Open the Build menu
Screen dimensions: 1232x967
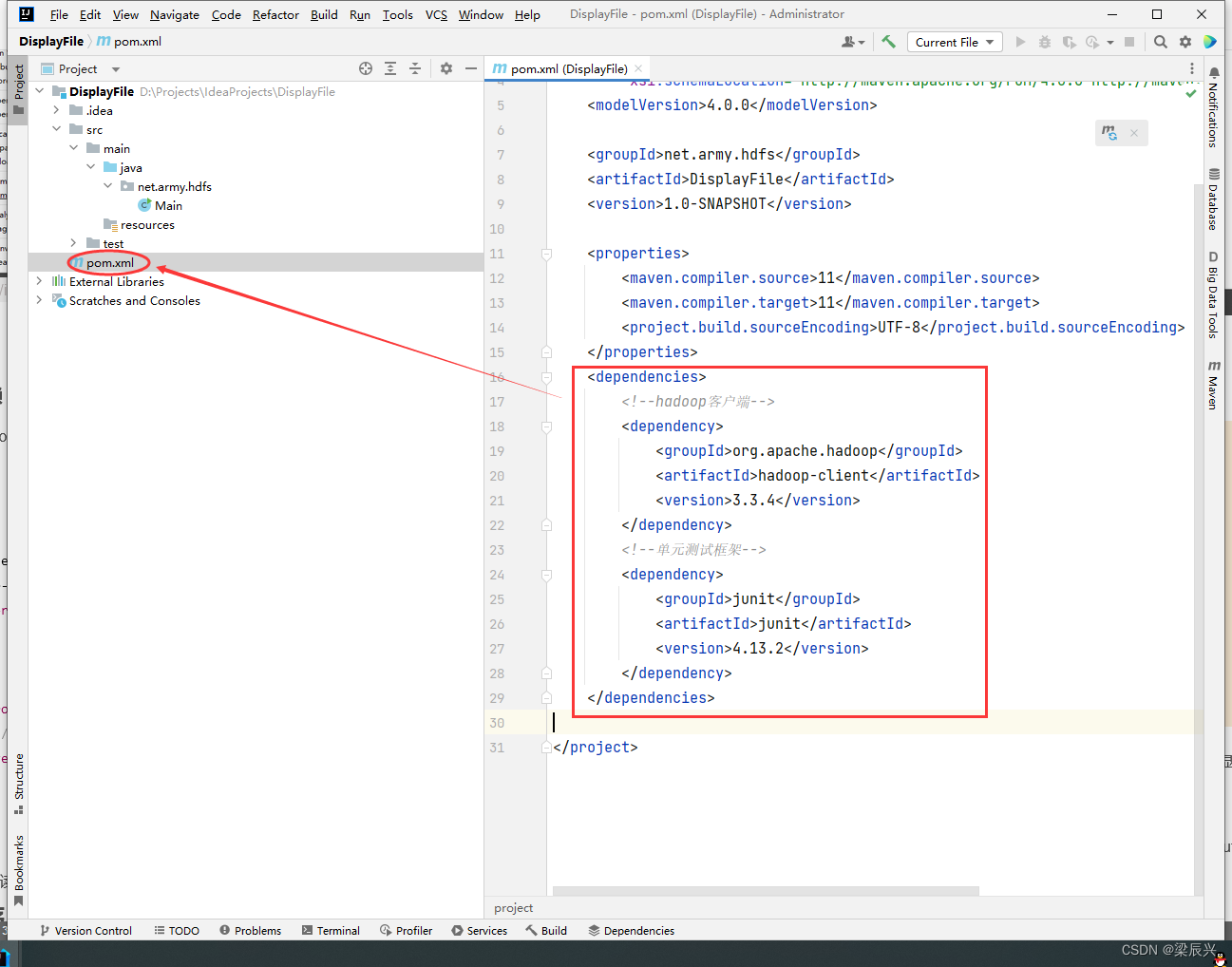[x=324, y=14]
